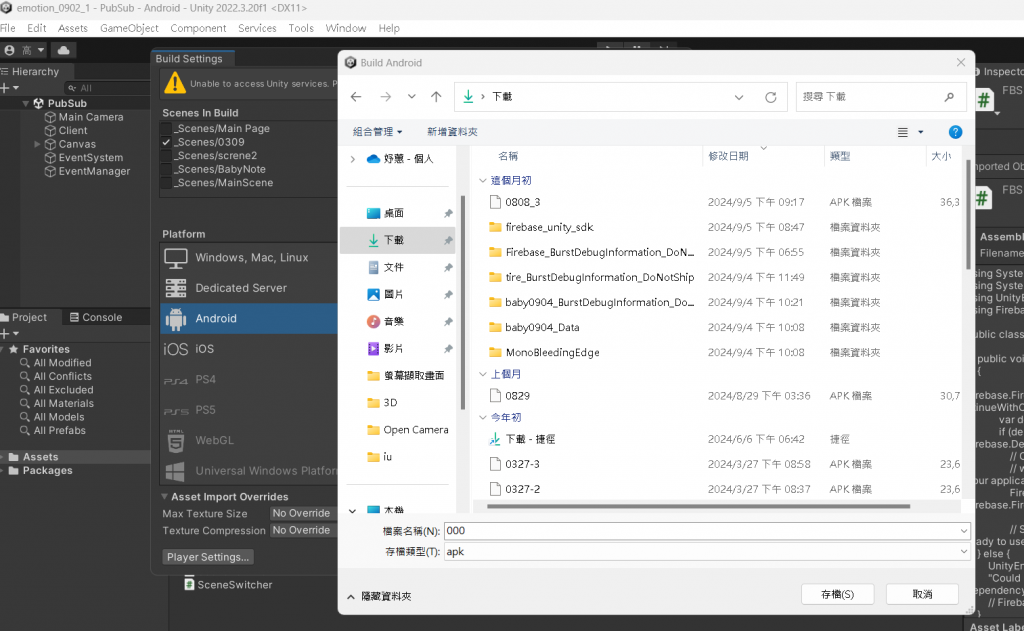Screen dimensions: 1024x631
Task: Open the Unity cloud services icon
Action: [x=63, y=50]
